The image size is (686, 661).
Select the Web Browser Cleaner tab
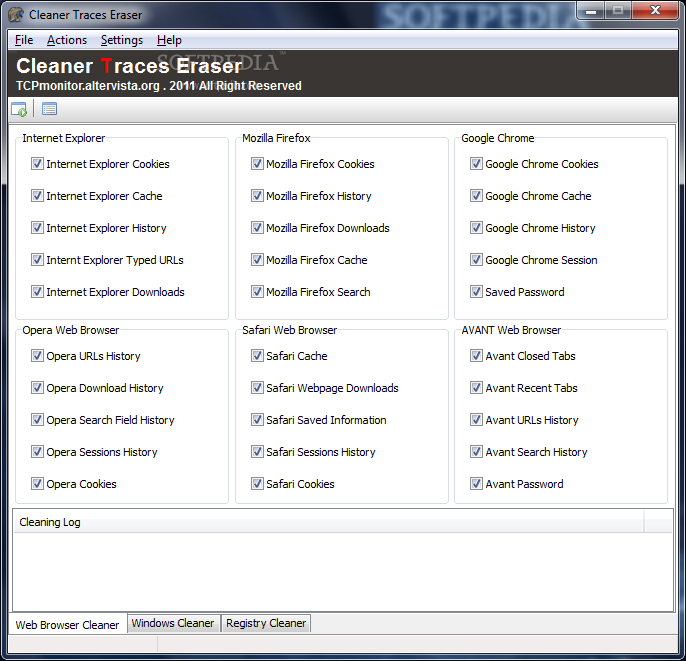click(x=67, y=624)
